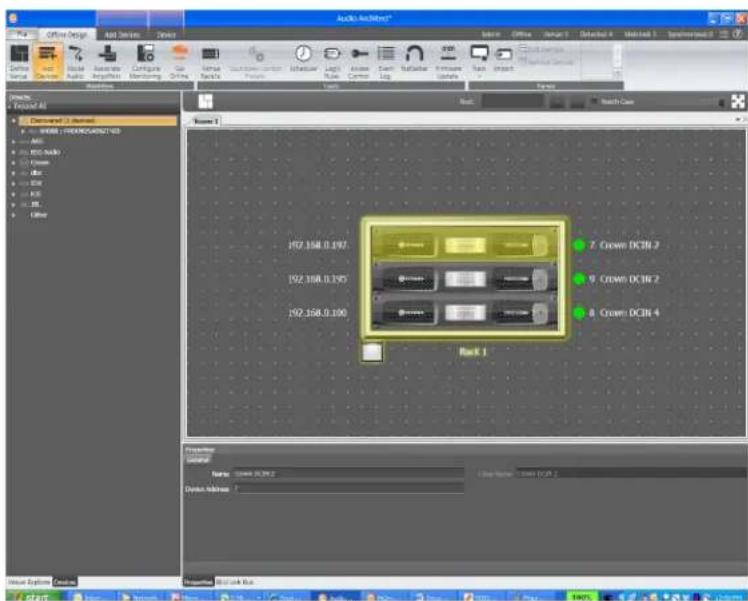Click the find previous button beside search box
This screenshot has height=601, width=748.
[x=557, y=101]
